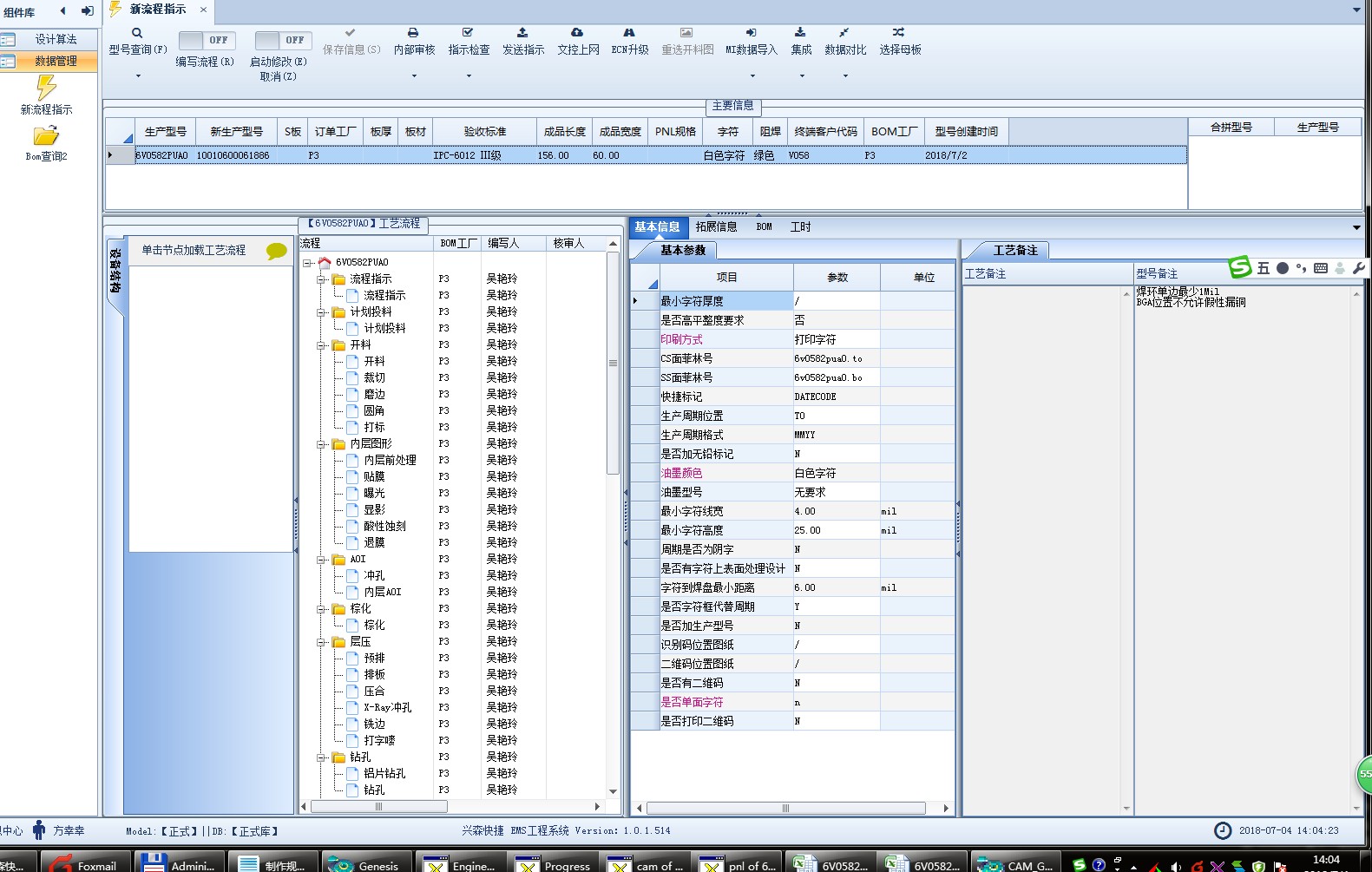This screenshot has width=1372, height=872.
Task: Switch to 拓展信息 tab
Action: (x=716, y=226)
